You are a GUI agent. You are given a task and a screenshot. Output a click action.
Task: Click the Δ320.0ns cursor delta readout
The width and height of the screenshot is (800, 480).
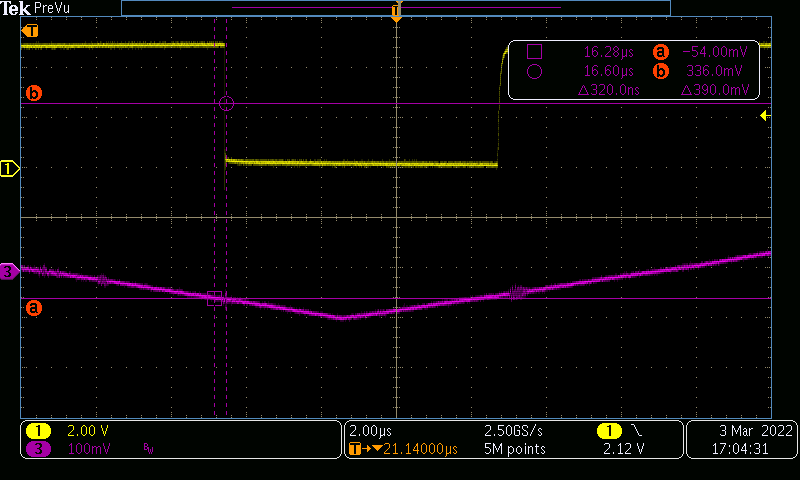(609, 90)
